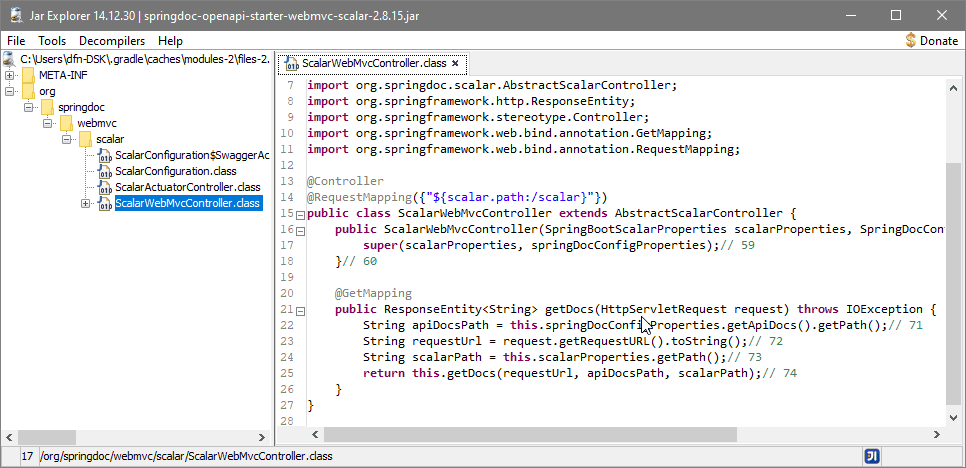Click the webmvc folder icon
The width and height of the screenshot is (966, 468).
point(67,123)
